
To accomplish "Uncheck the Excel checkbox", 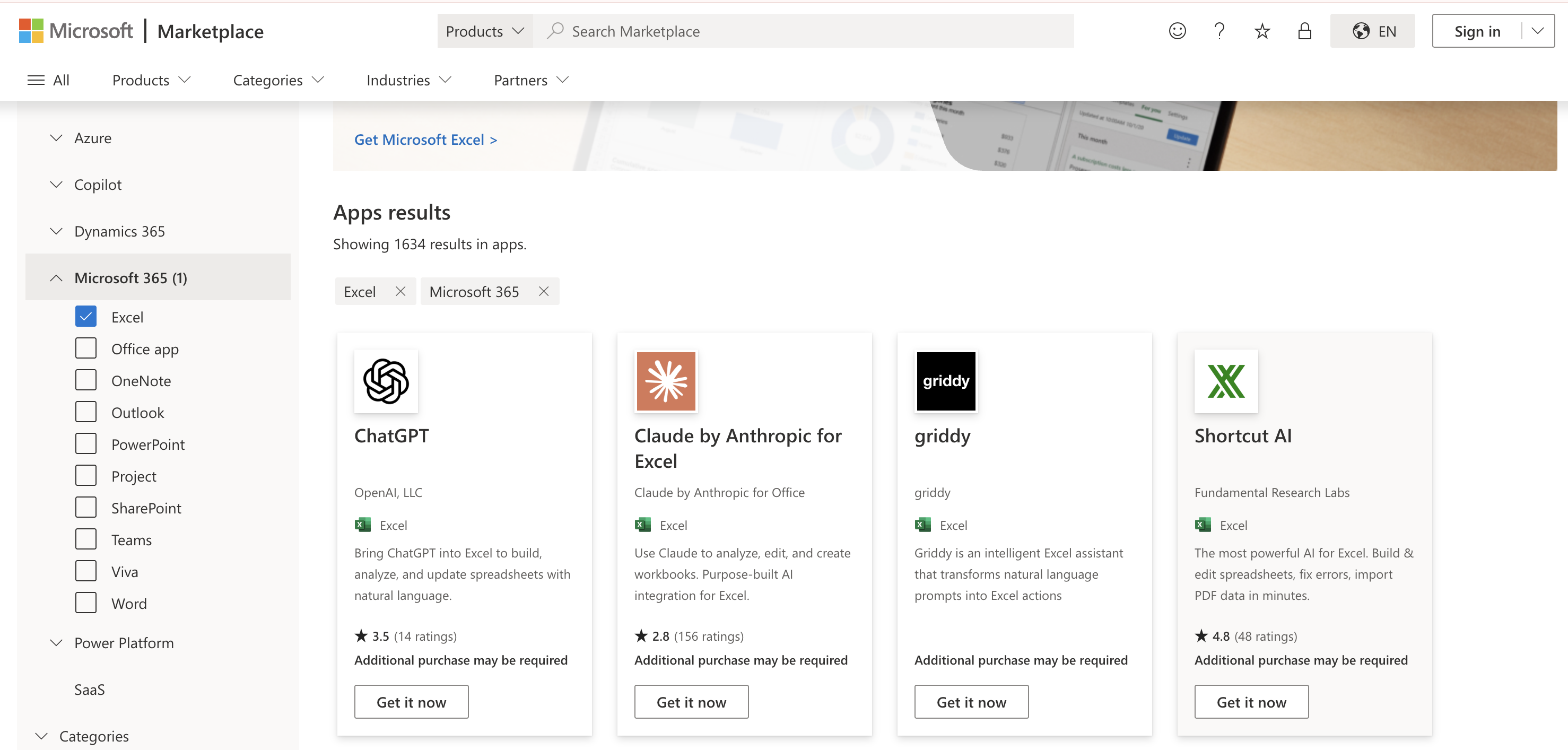I will 86,317.
